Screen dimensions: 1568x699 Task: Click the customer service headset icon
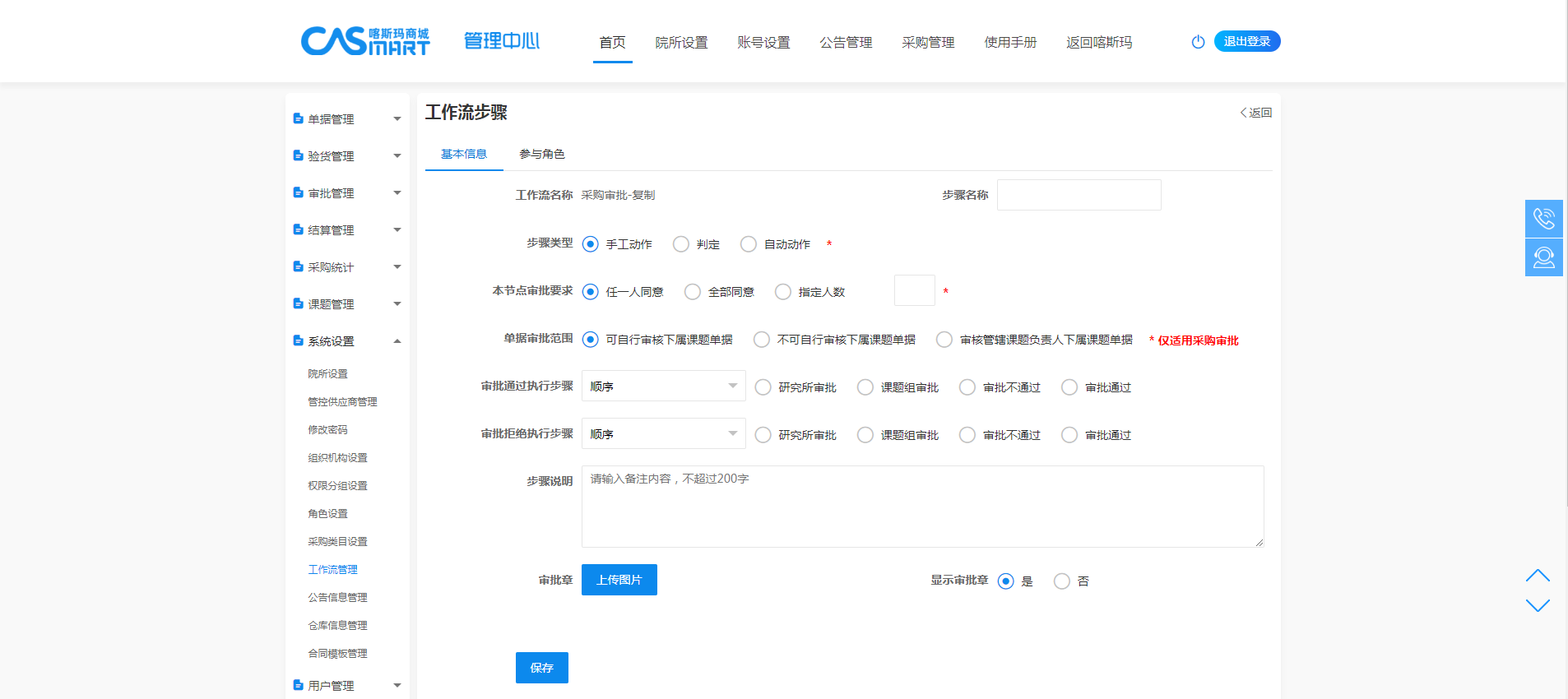[x=1543, y=257]
